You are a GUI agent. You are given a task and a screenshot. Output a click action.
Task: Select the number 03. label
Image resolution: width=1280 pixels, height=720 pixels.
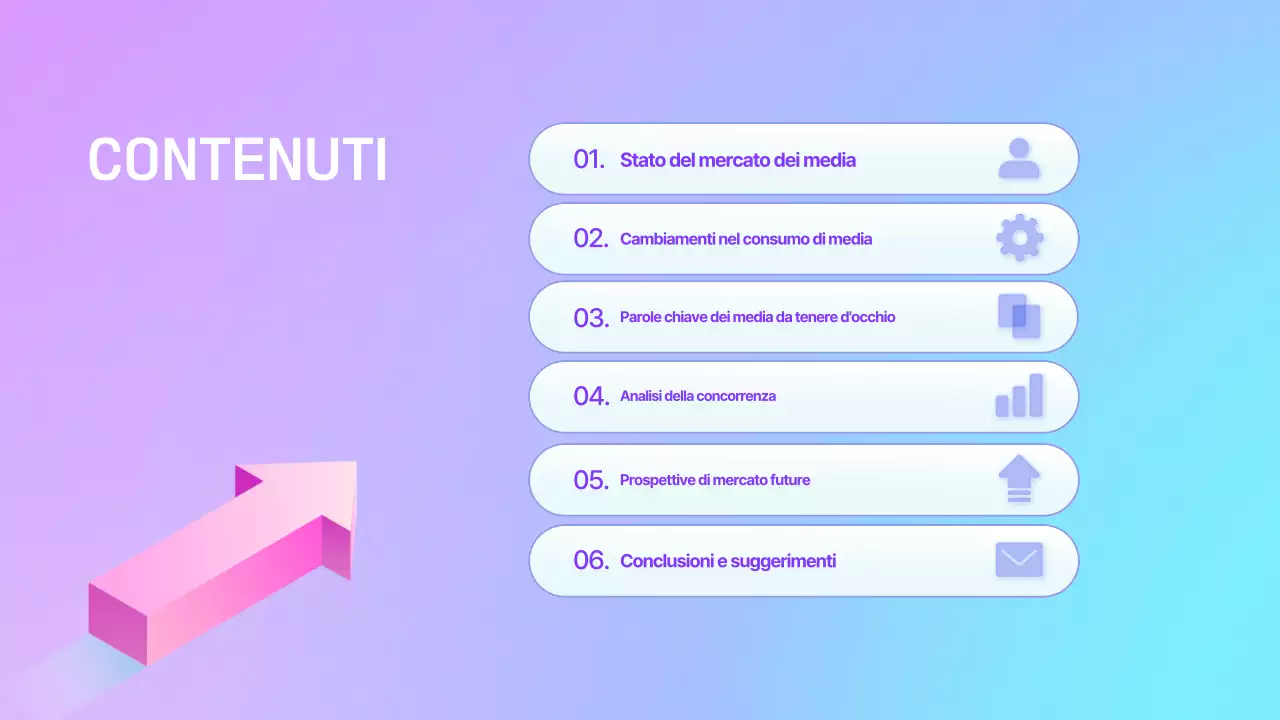click(x=591, y=318)
